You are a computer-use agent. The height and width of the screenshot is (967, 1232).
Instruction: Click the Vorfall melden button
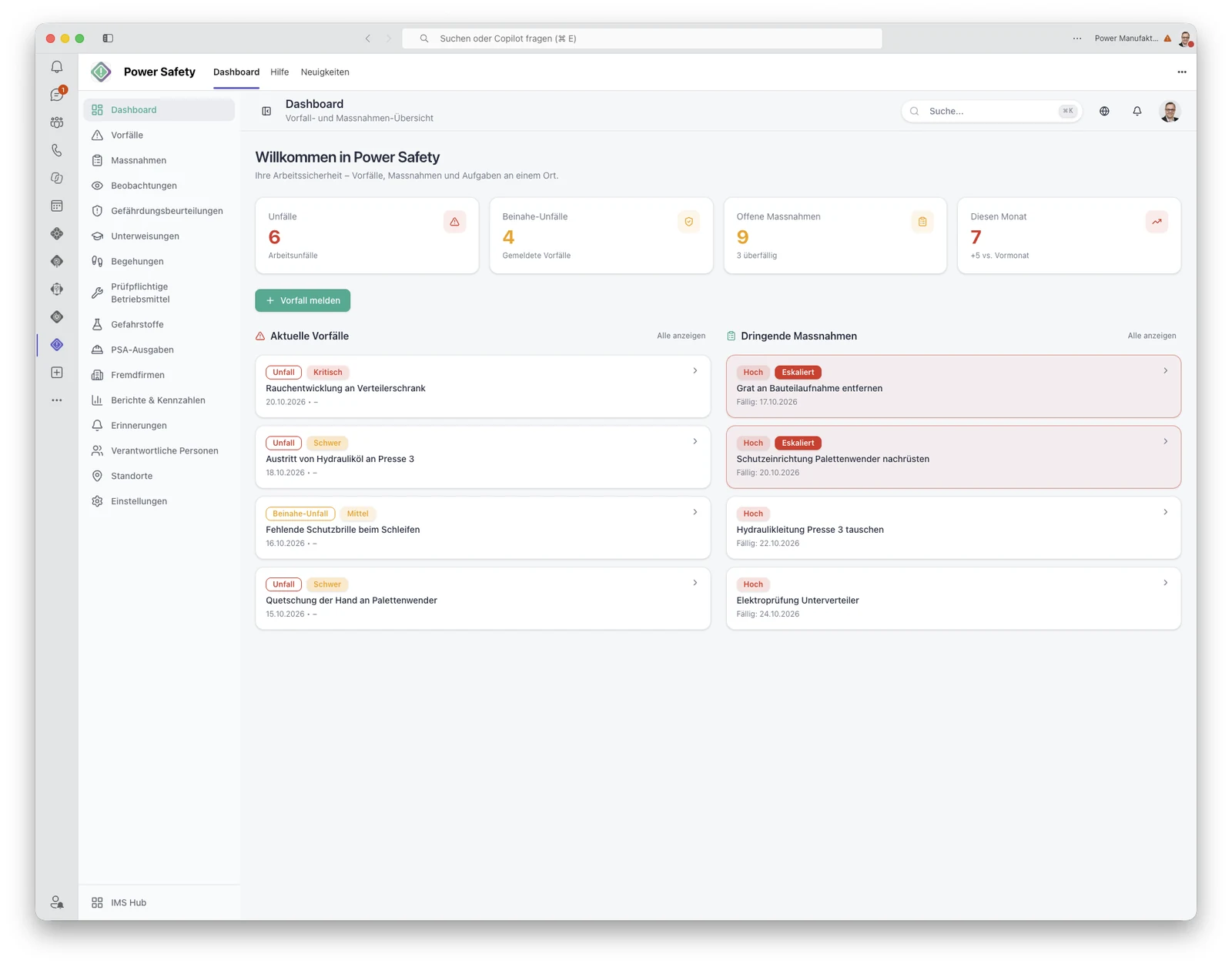[x=303, y=300]
